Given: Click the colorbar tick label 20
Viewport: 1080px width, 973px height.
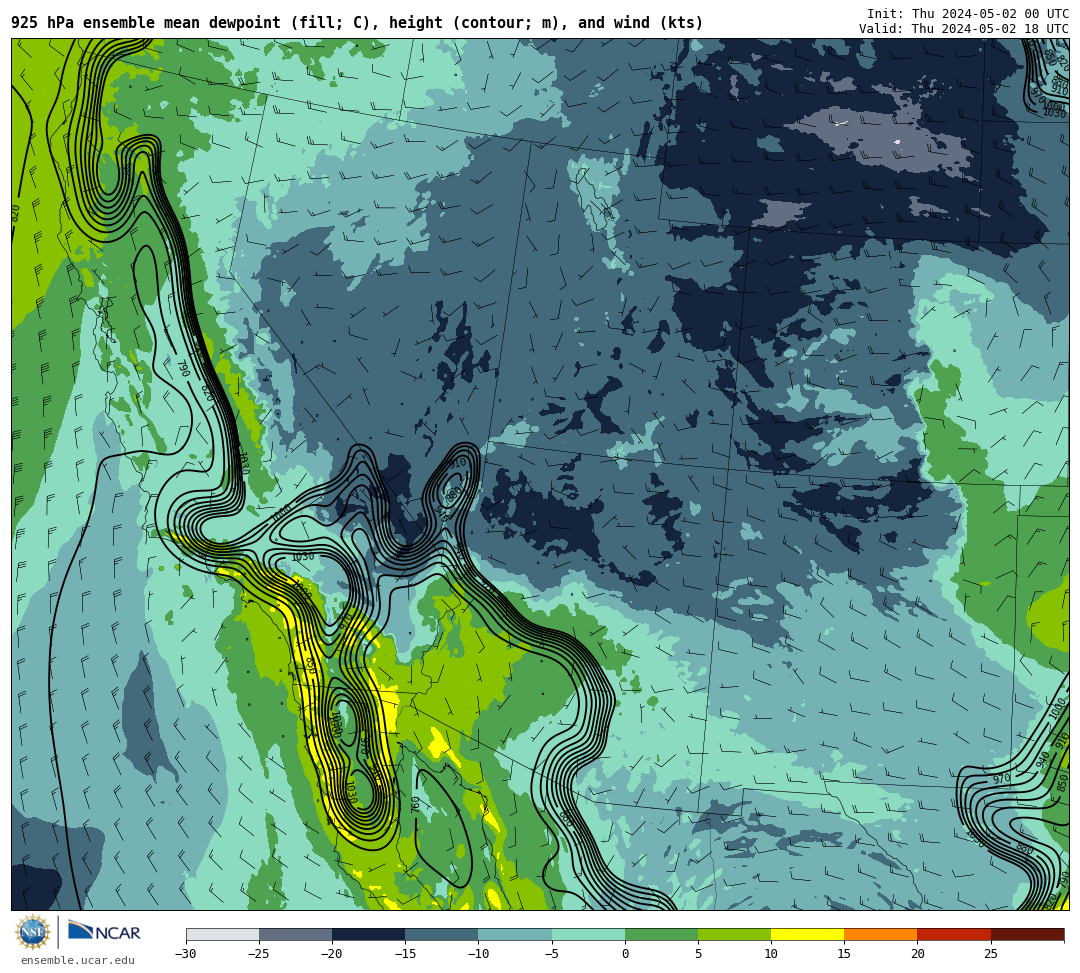Looking at the screenshot, I should coord(917,954).
